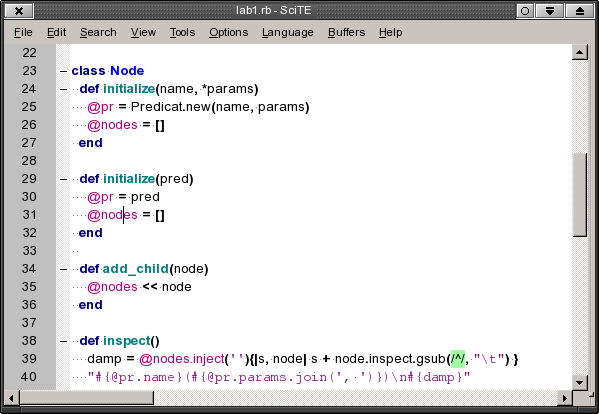Click the window shade triangle button in title bar
The width and height of the screenshot is (599, 414).
click(550, 11)
